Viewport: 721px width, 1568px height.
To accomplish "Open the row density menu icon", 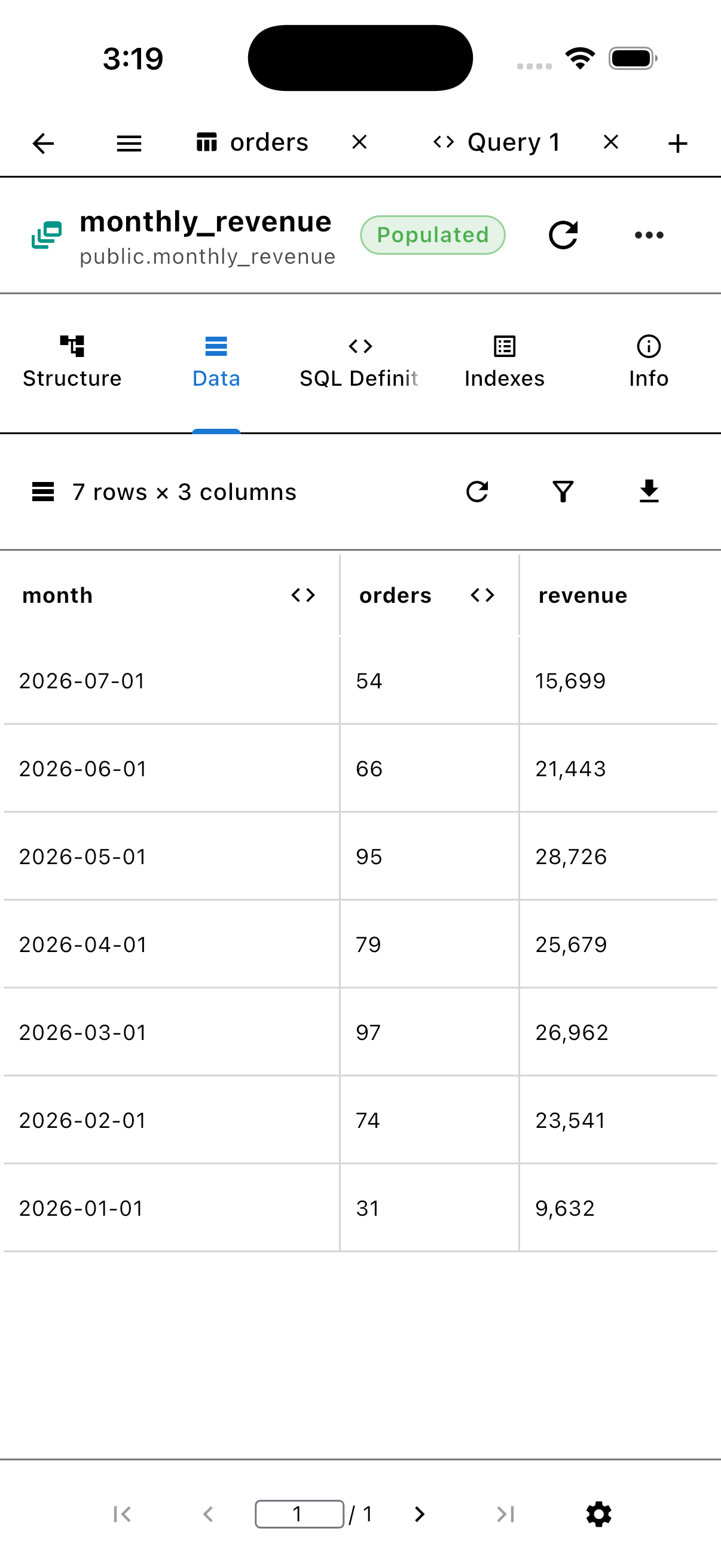I will coord(43,492).
